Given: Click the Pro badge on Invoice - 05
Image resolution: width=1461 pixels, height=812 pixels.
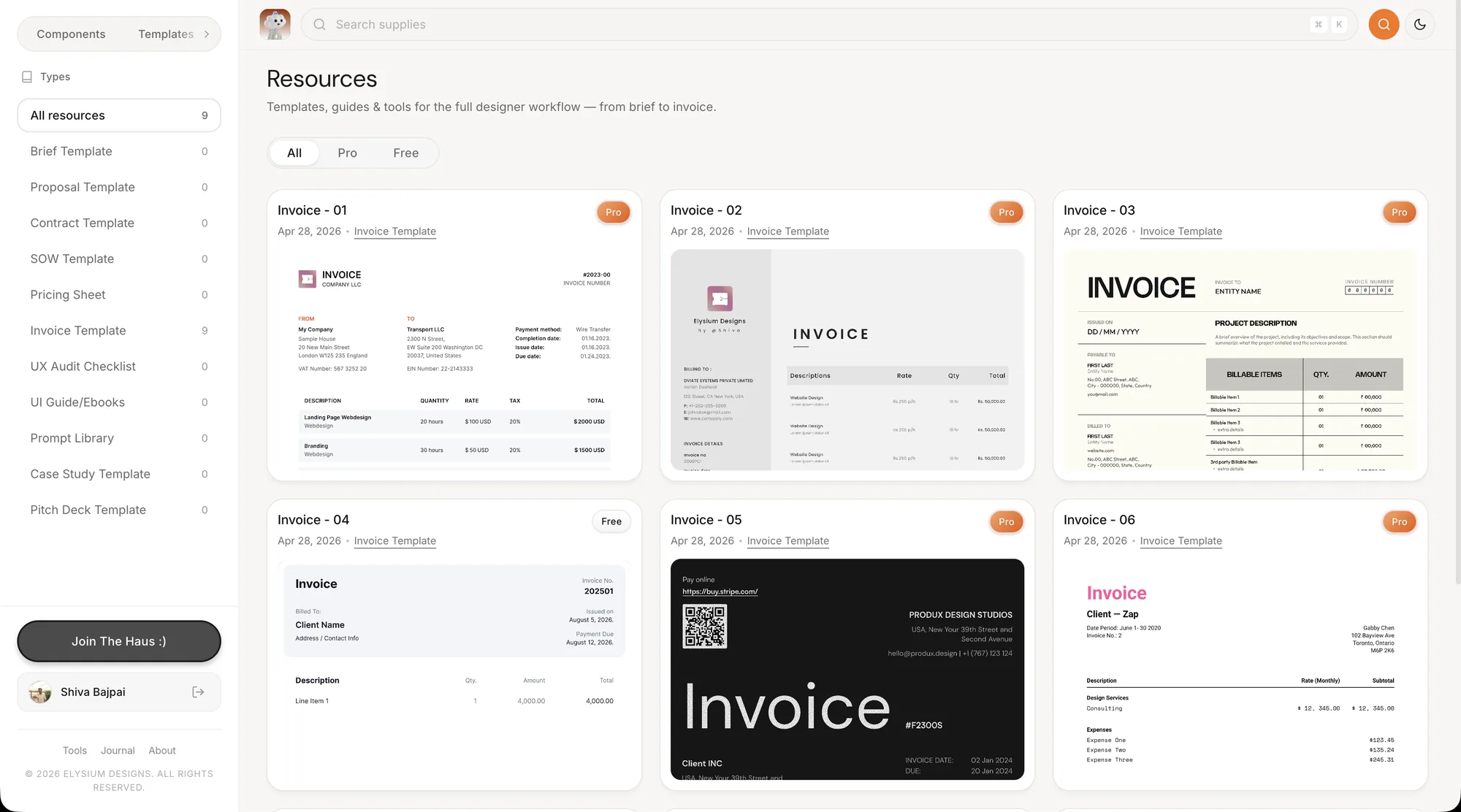Looking at the screenshot, I should coord(1007,522).
